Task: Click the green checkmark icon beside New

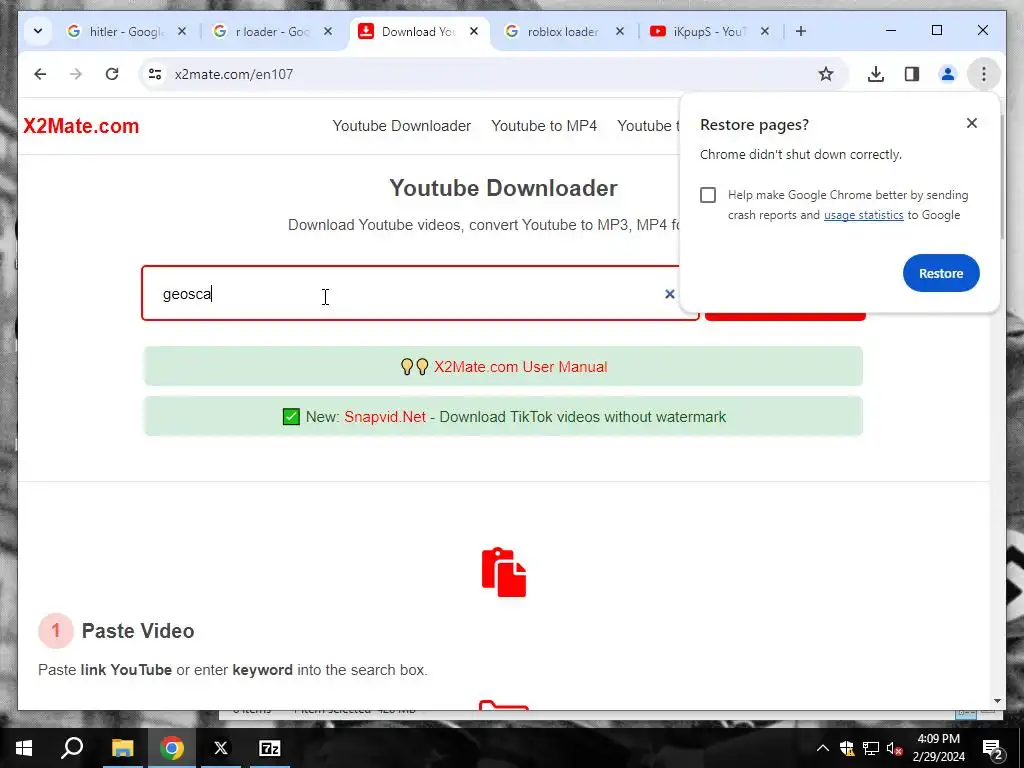Action: (291, 417)
